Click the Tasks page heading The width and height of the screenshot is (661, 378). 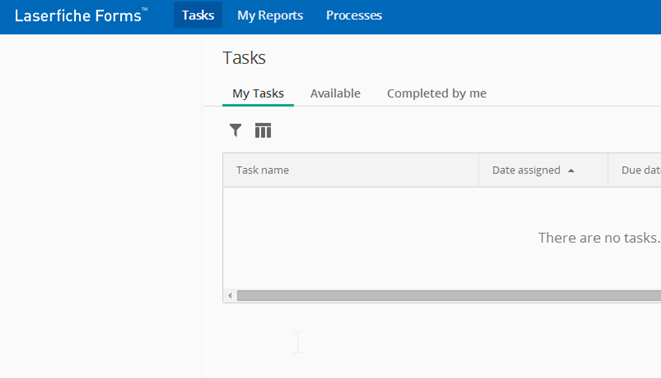point(244,58)
